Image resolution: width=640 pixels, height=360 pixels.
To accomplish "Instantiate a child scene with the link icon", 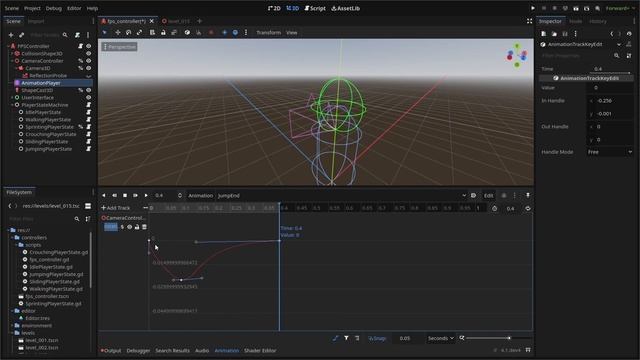I will (22, 35).
